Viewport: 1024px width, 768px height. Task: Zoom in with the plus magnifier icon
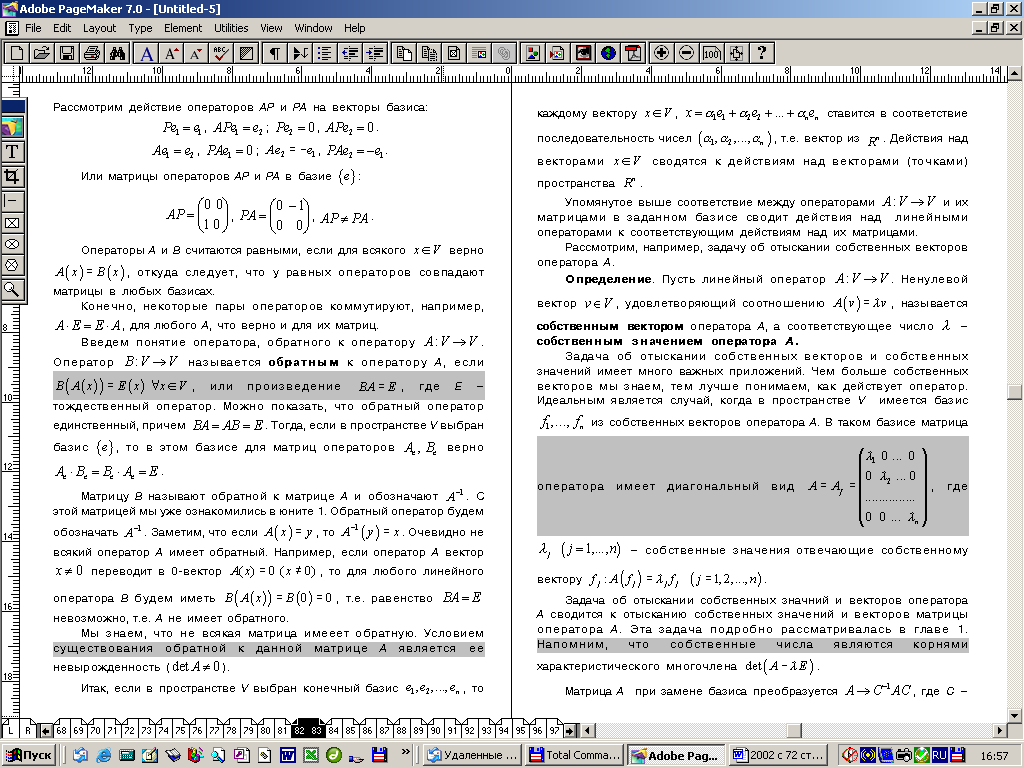point(662,53)
